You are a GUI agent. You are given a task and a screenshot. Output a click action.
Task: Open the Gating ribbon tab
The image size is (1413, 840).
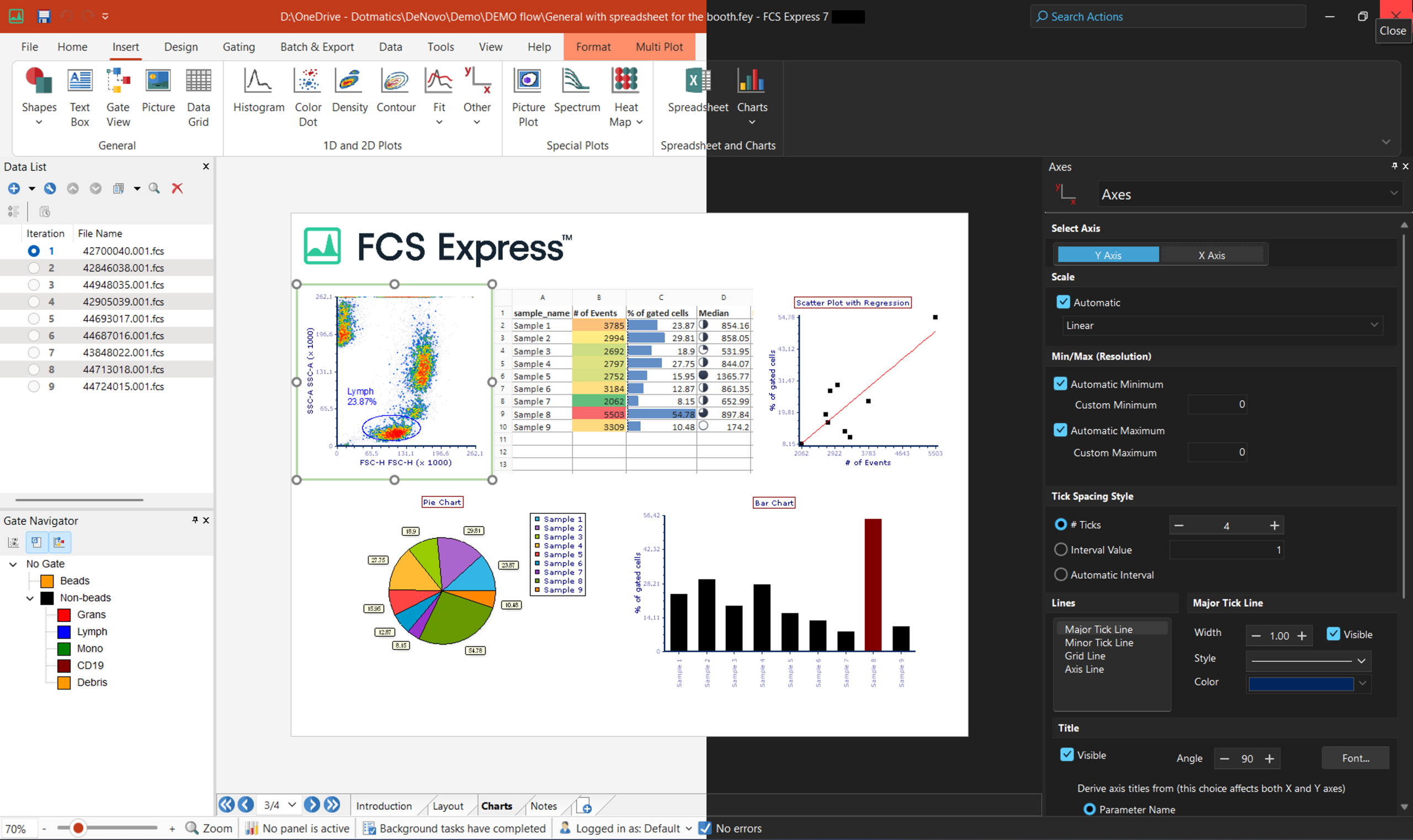[x=238, y=47]
